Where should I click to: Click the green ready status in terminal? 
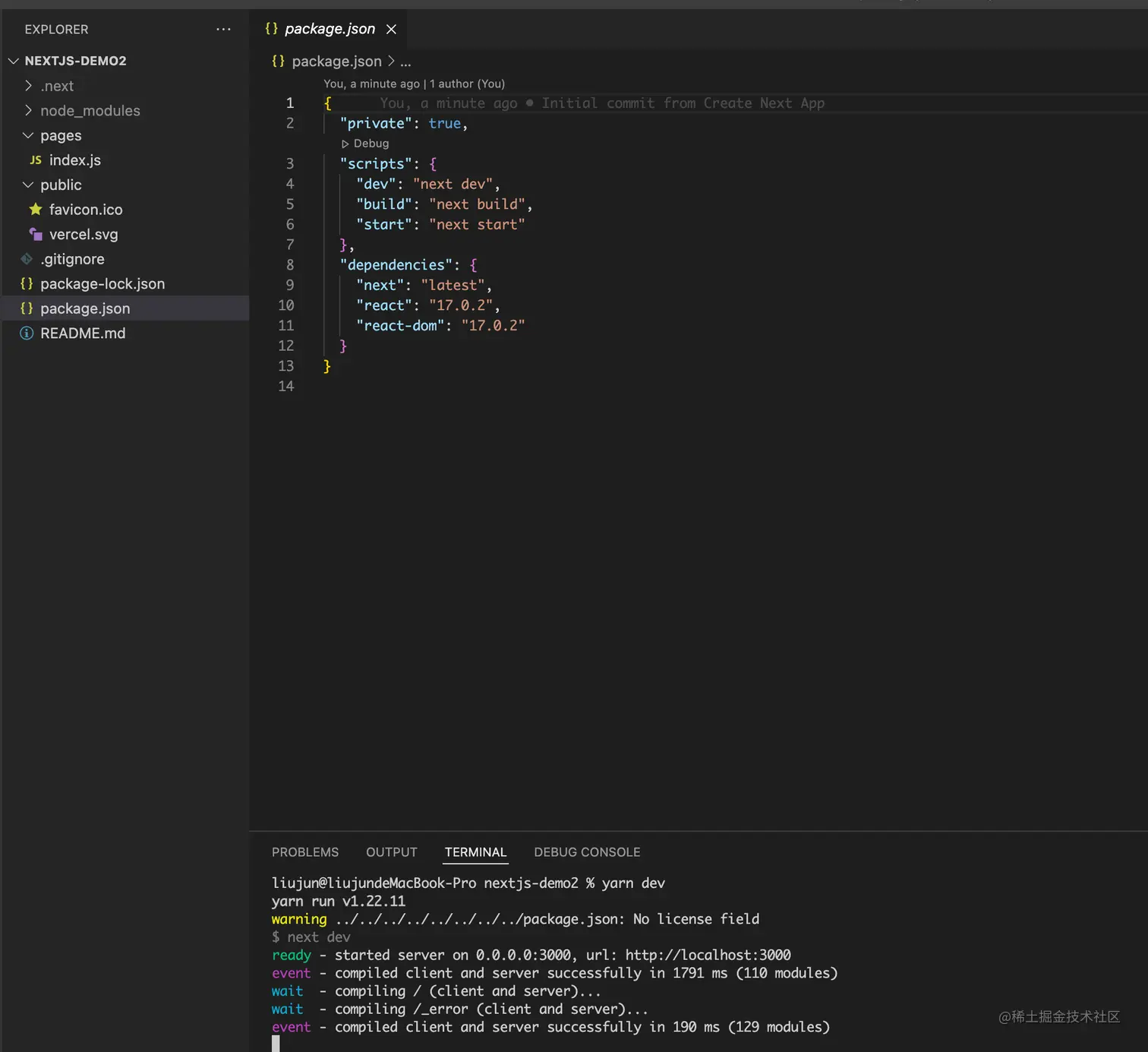click(292, 955)
